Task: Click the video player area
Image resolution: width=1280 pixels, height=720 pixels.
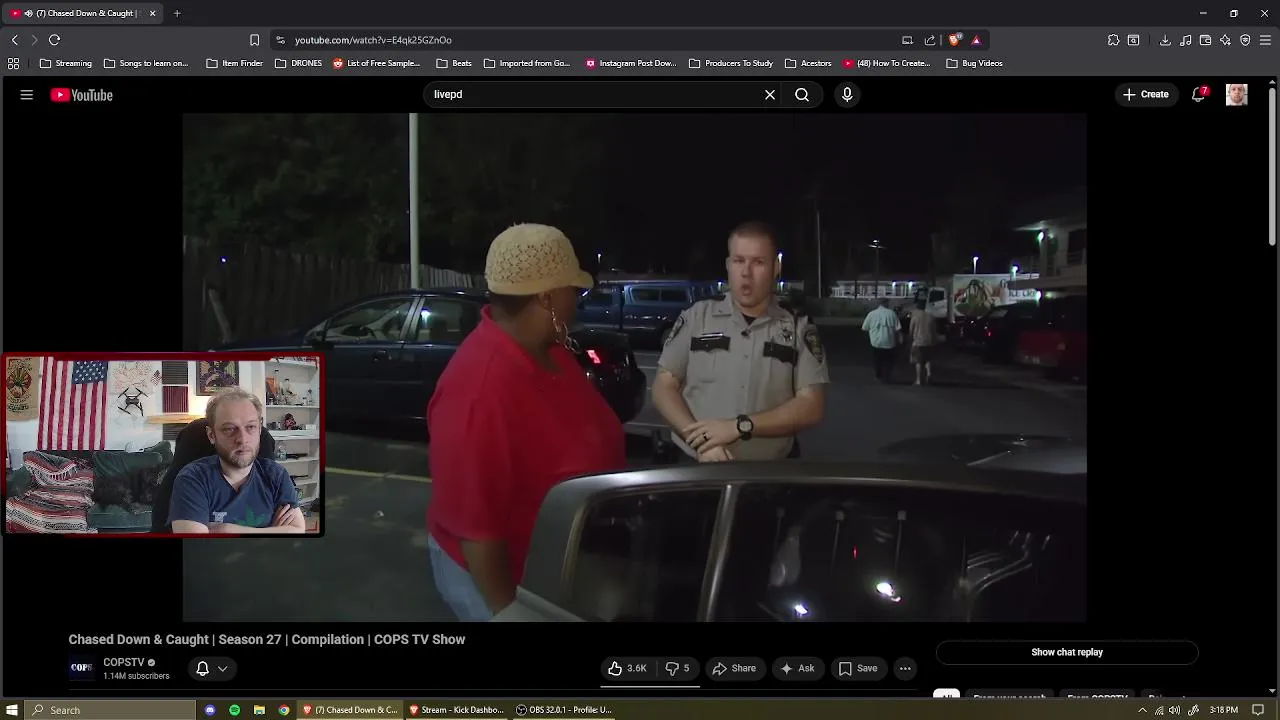Action: coord(634,367)
